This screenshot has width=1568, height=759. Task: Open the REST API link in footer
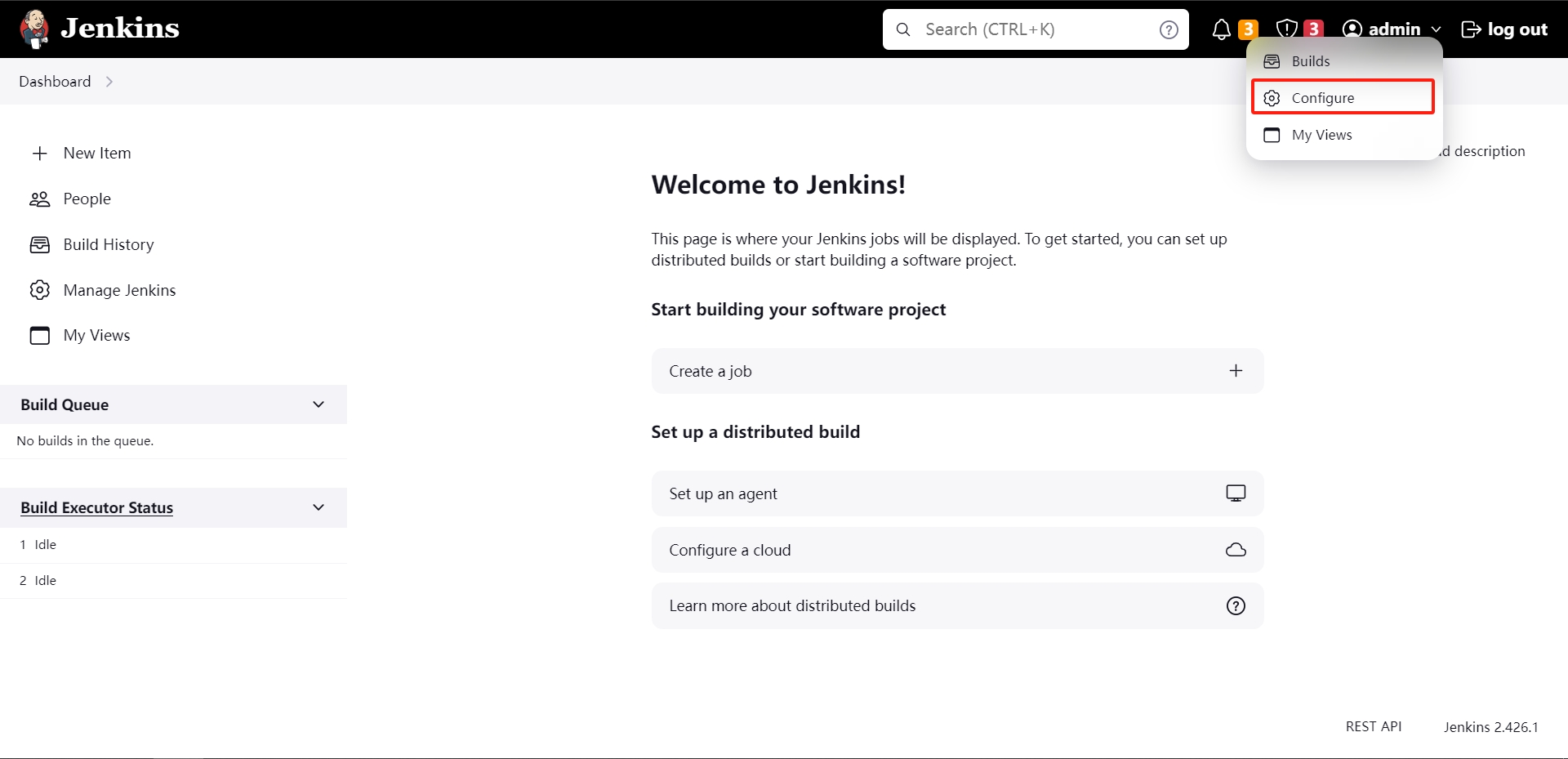1373,726
